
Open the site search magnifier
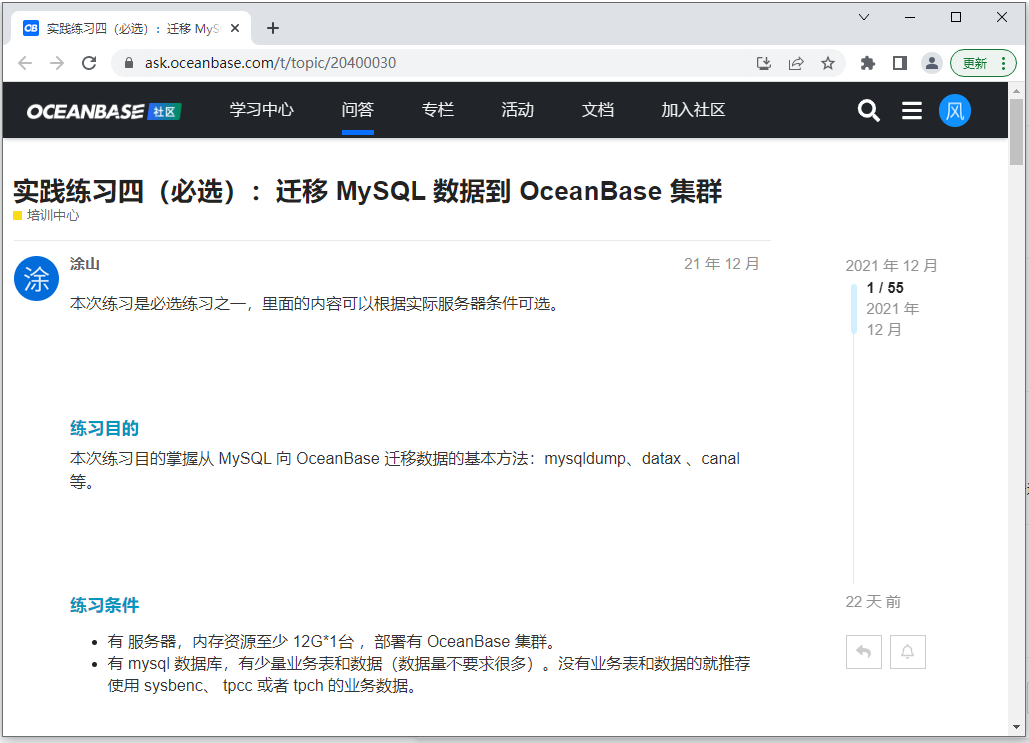(868, 110)
